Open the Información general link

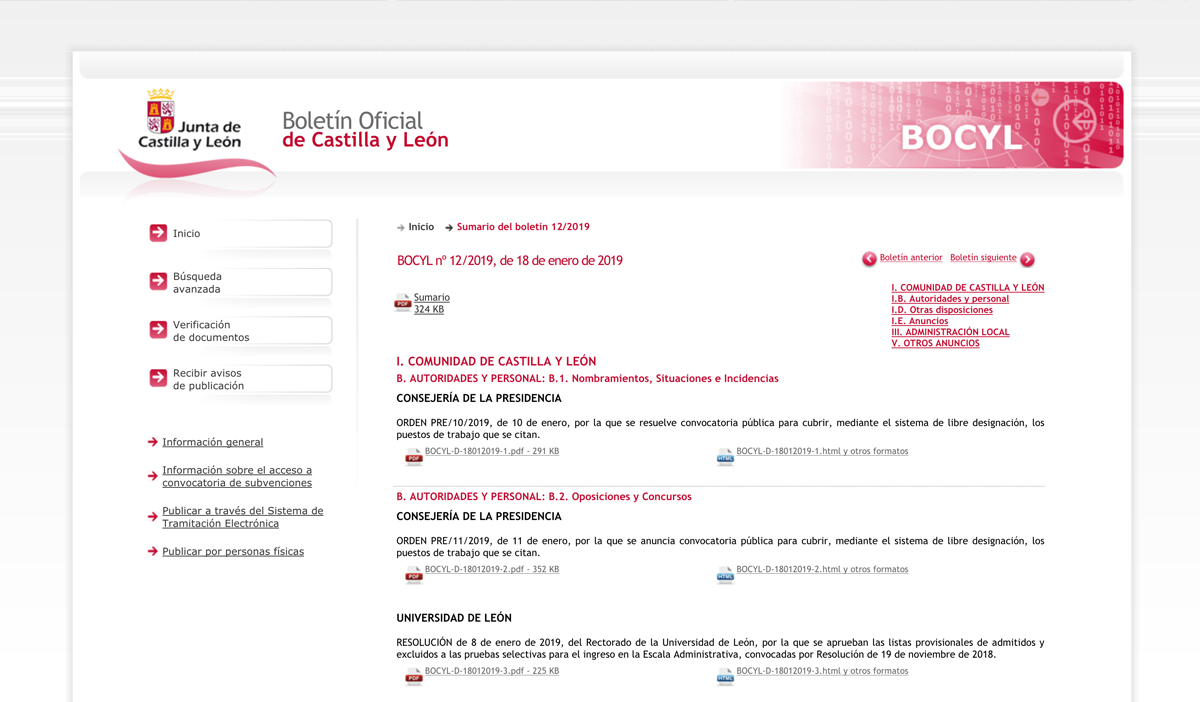213,442
